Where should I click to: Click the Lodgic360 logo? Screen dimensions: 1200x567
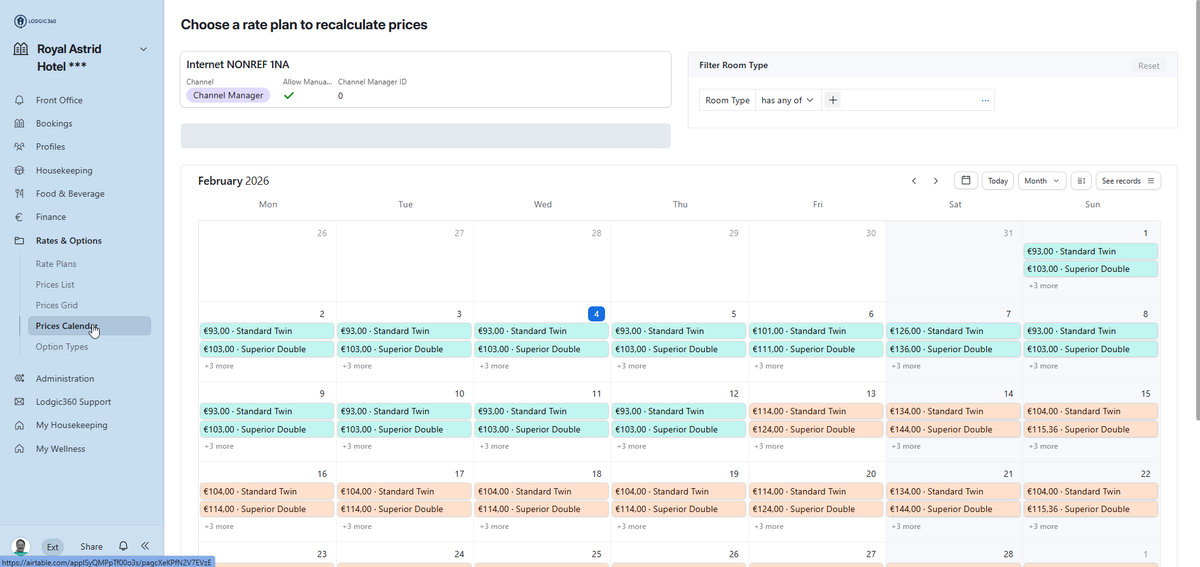34,23
